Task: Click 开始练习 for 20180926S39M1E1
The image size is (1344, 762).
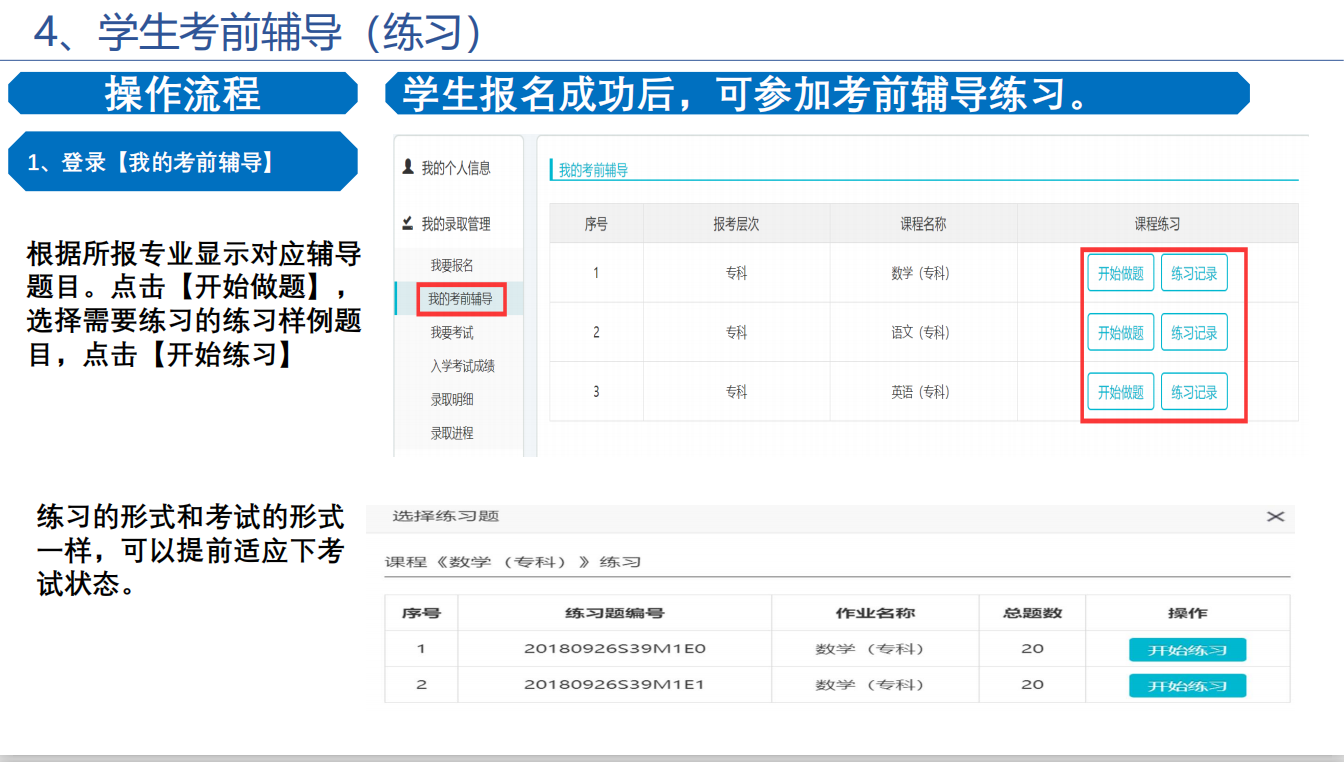Action: 1188,686
